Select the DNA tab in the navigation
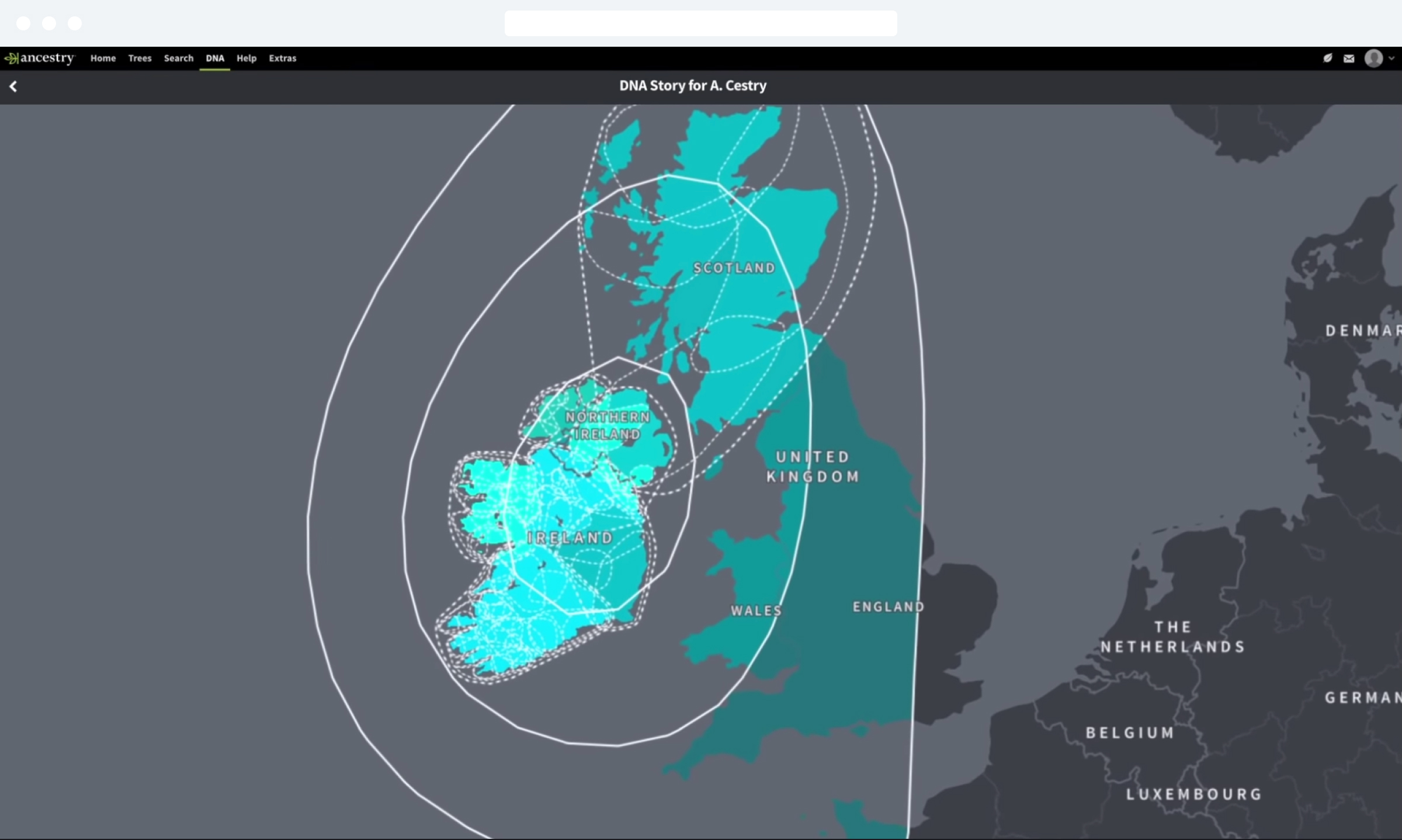 pos(215,58)
